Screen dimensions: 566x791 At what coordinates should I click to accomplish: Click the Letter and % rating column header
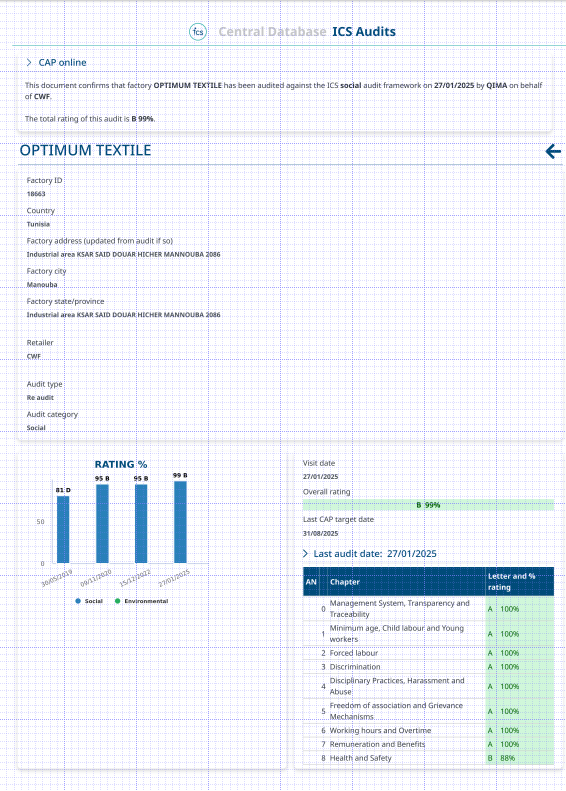point(520,582)
